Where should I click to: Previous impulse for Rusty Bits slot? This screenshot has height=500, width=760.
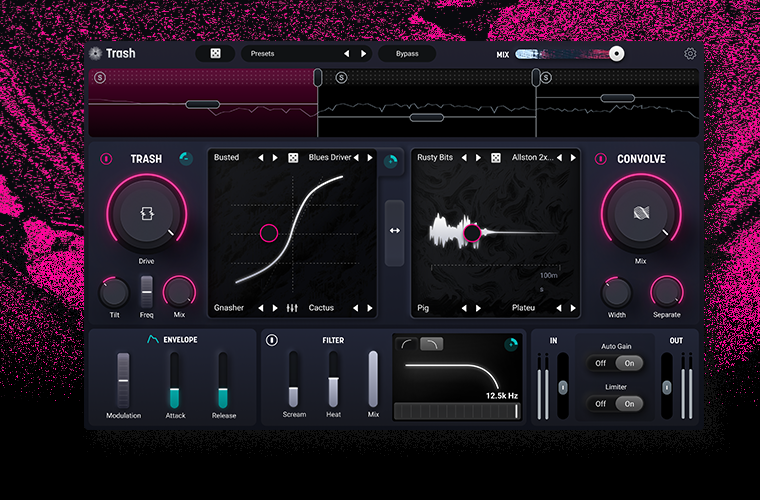[x=464, y=158]
